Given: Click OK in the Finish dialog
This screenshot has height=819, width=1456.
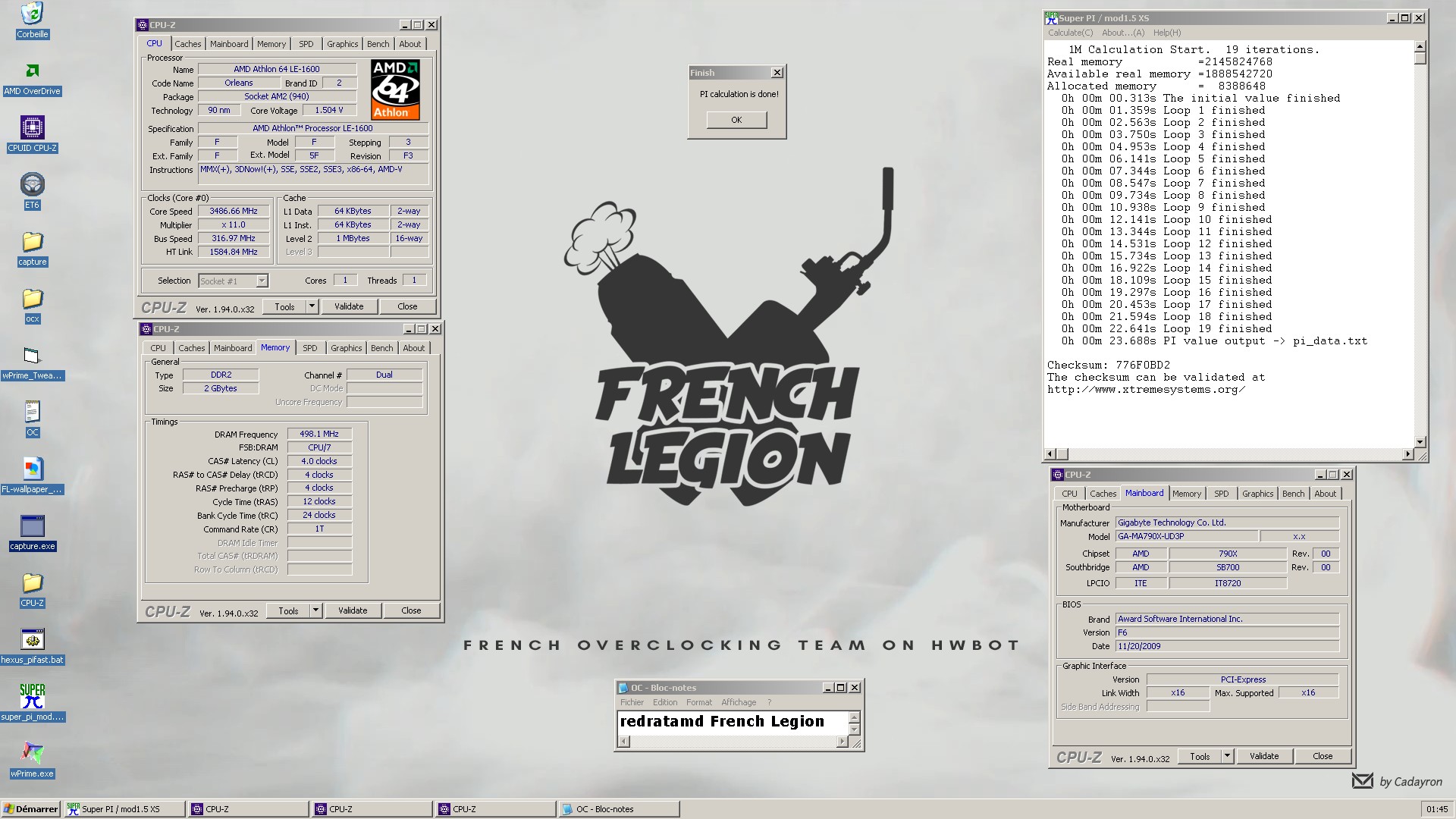Looking at the screenshot, I should point(736,120).
